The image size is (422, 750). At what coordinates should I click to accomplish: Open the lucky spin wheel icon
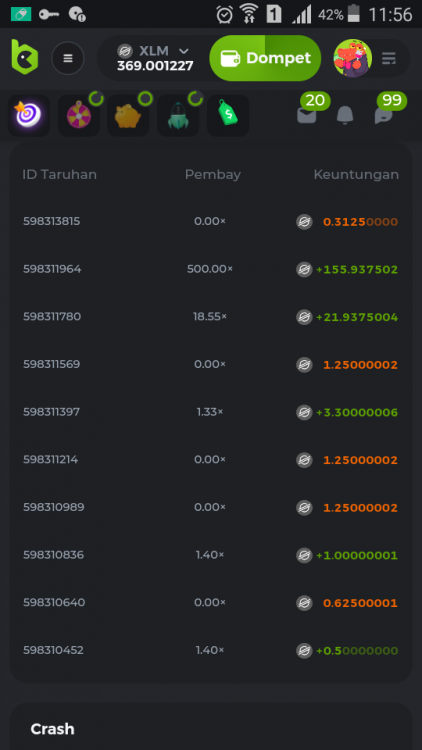pos(79,115)
